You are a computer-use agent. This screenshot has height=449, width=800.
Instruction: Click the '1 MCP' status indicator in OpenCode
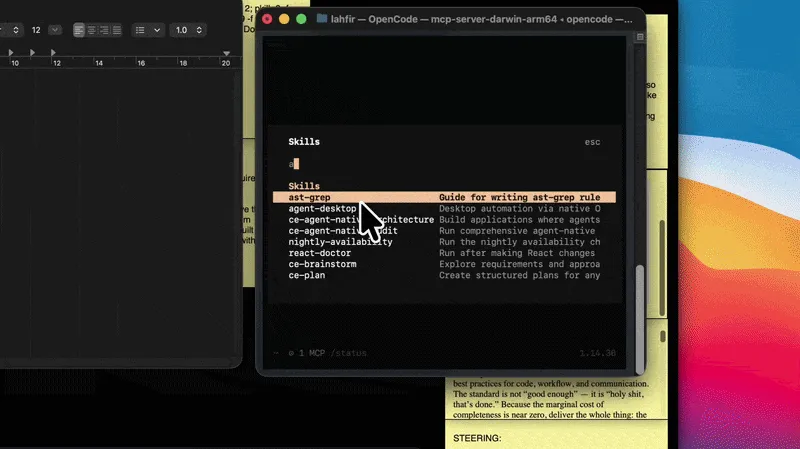tap(307, 353)
